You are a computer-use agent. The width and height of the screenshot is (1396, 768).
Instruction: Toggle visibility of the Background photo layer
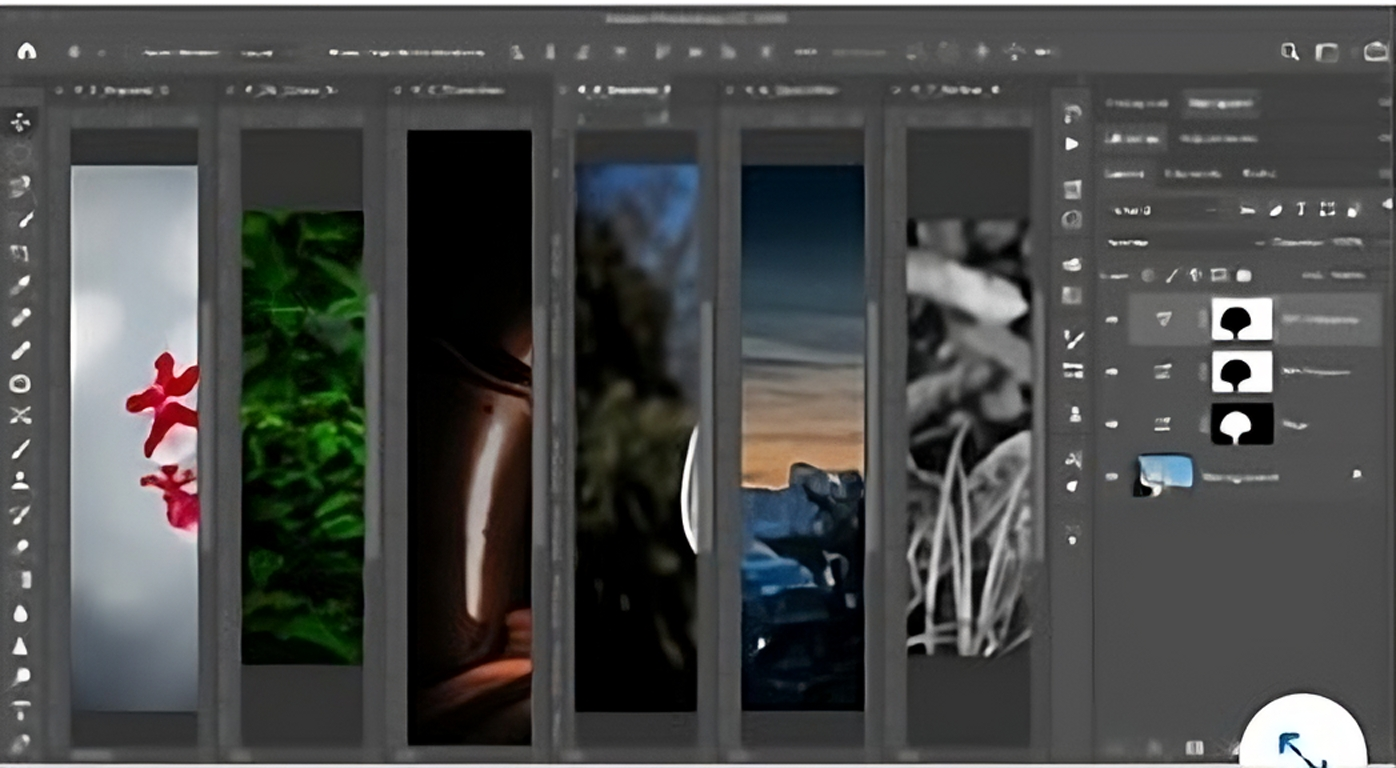1112,477
